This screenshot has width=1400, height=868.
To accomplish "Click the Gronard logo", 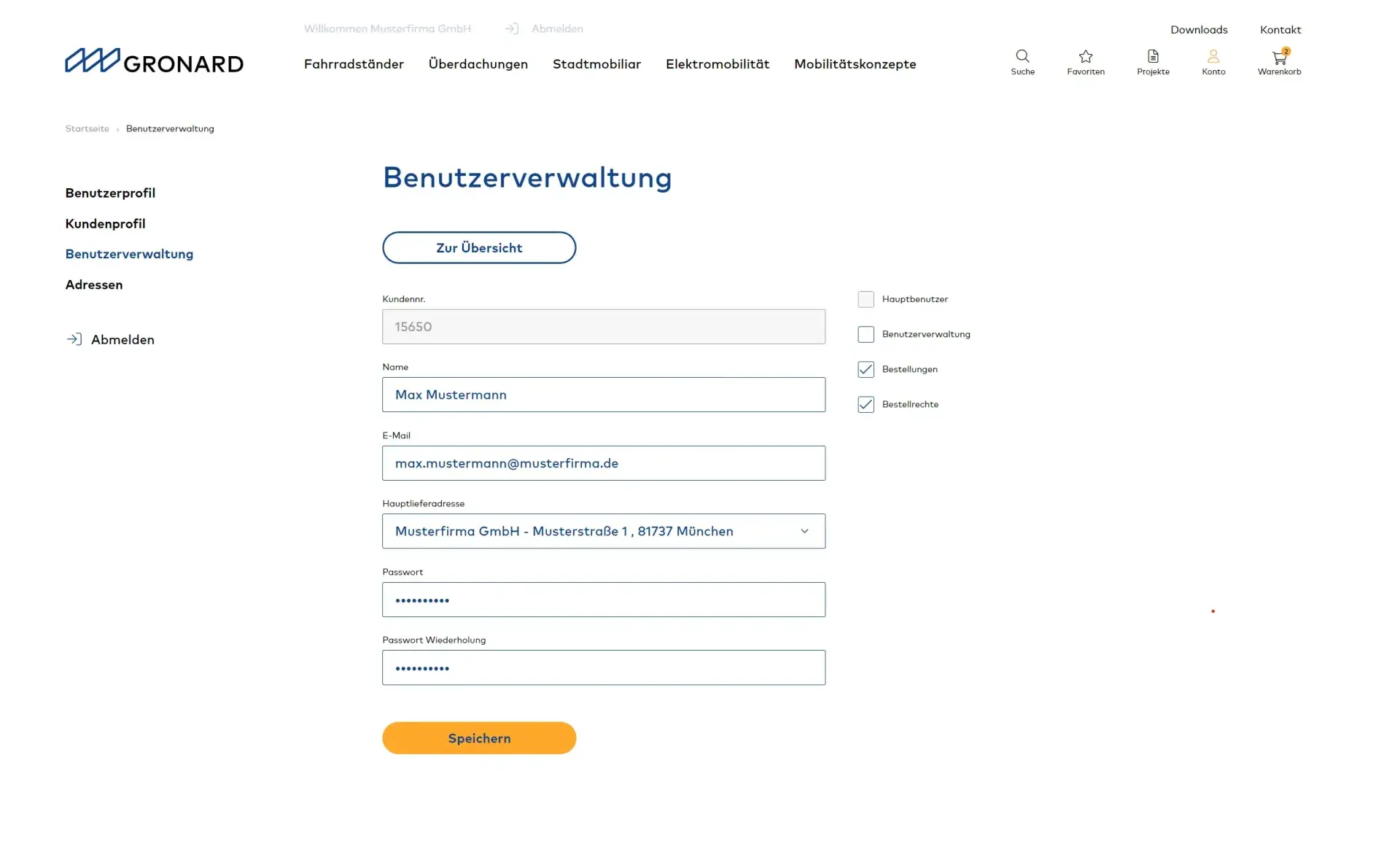I will click(x=154, y=61).
